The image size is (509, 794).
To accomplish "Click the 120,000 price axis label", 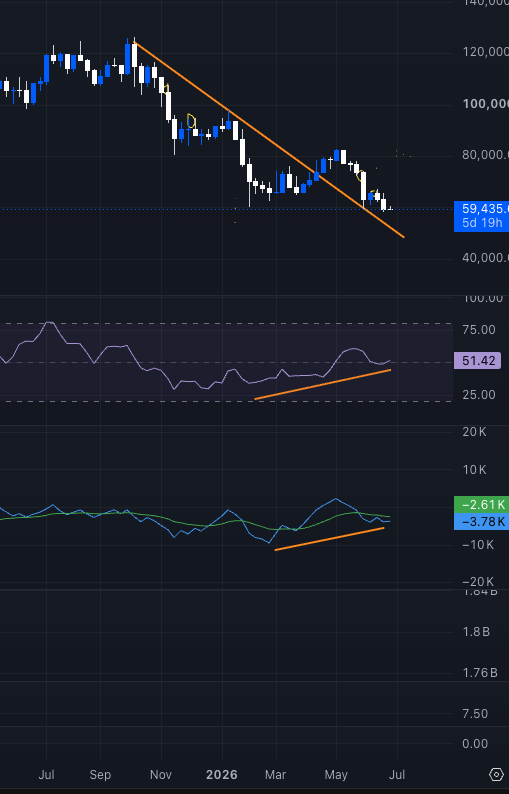I will click(x=485, y=52).
